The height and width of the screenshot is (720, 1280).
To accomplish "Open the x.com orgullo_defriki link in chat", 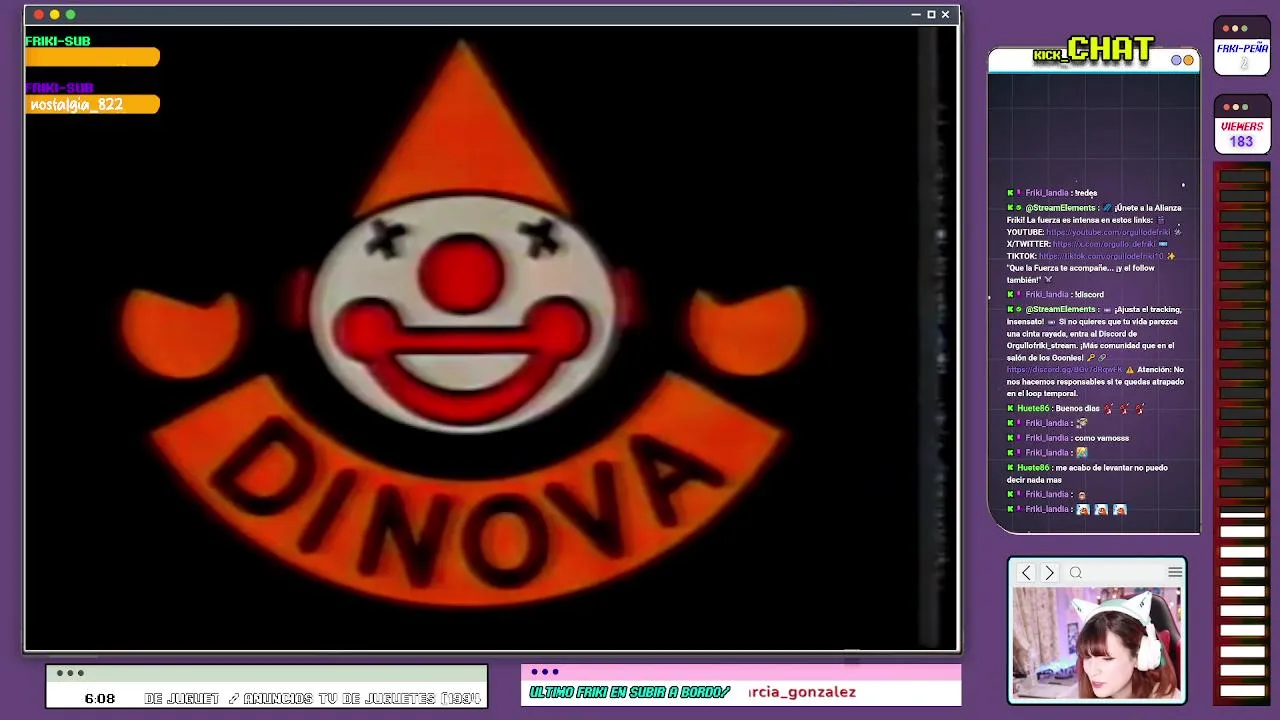I will pos(1104,244).
